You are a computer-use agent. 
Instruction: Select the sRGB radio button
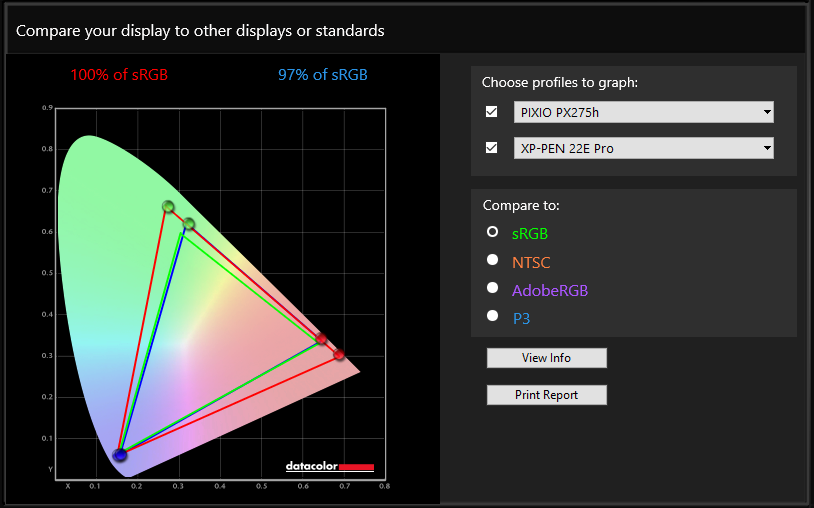pos(493,231)
